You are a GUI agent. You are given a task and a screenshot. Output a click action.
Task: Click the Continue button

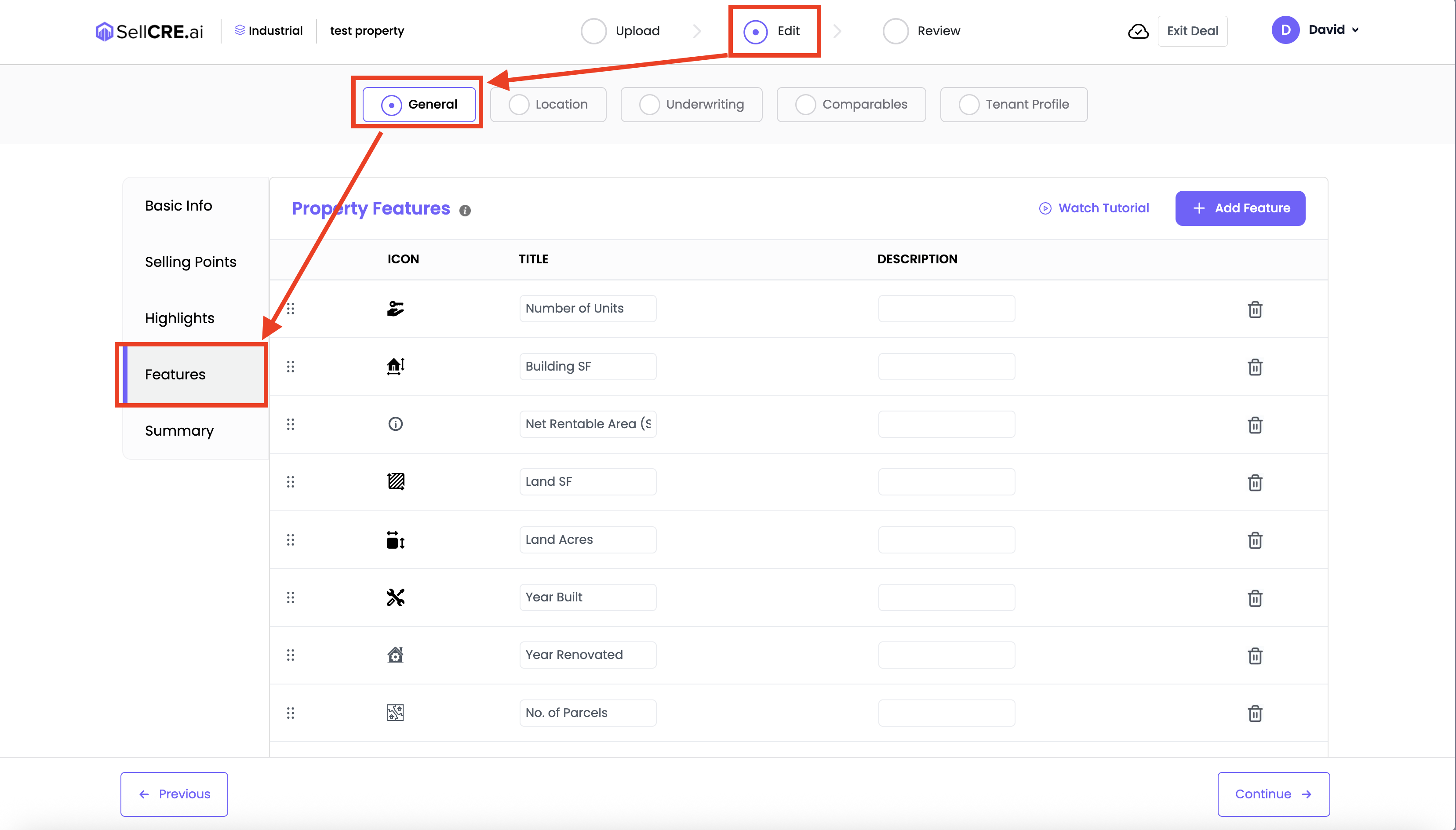pyautogui.click(x=1273, y=794)
